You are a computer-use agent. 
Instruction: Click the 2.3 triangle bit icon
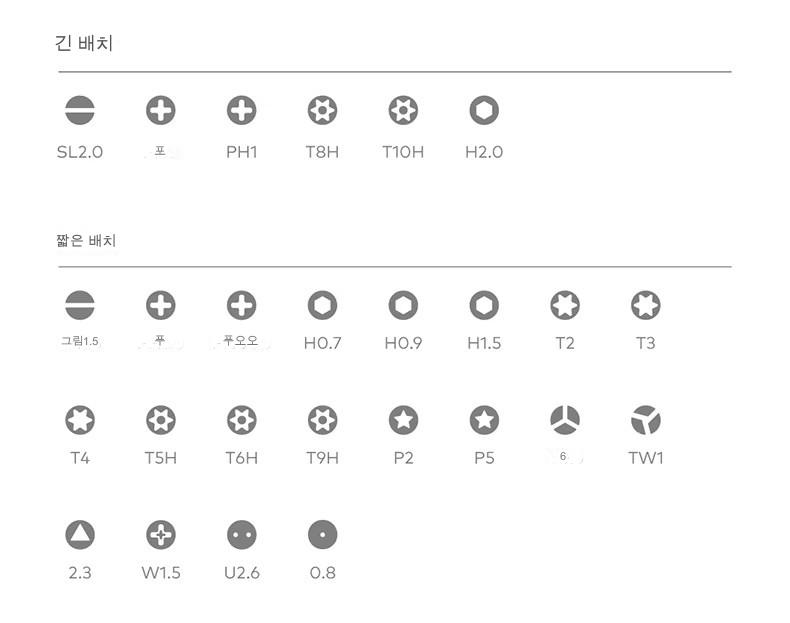pos(80,535)
